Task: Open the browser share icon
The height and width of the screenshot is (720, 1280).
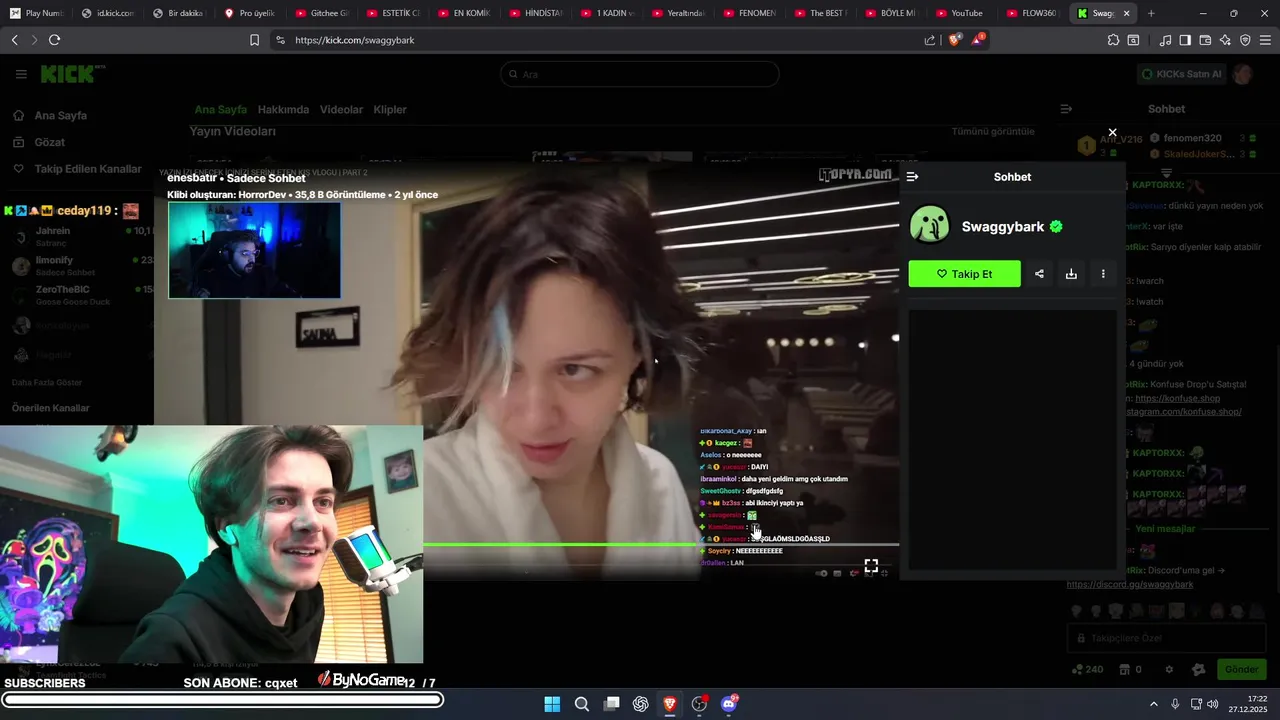Action: pos(930,40)
